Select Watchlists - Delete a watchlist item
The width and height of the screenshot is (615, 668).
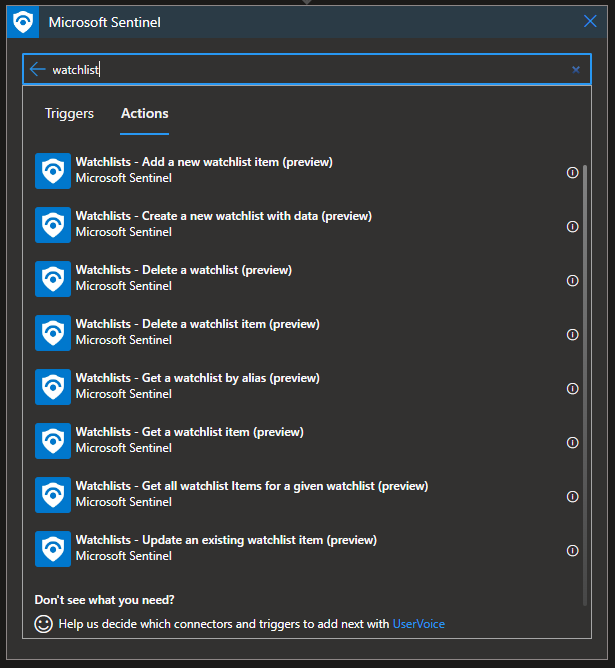pyautogui.click(x=198, y=324)
